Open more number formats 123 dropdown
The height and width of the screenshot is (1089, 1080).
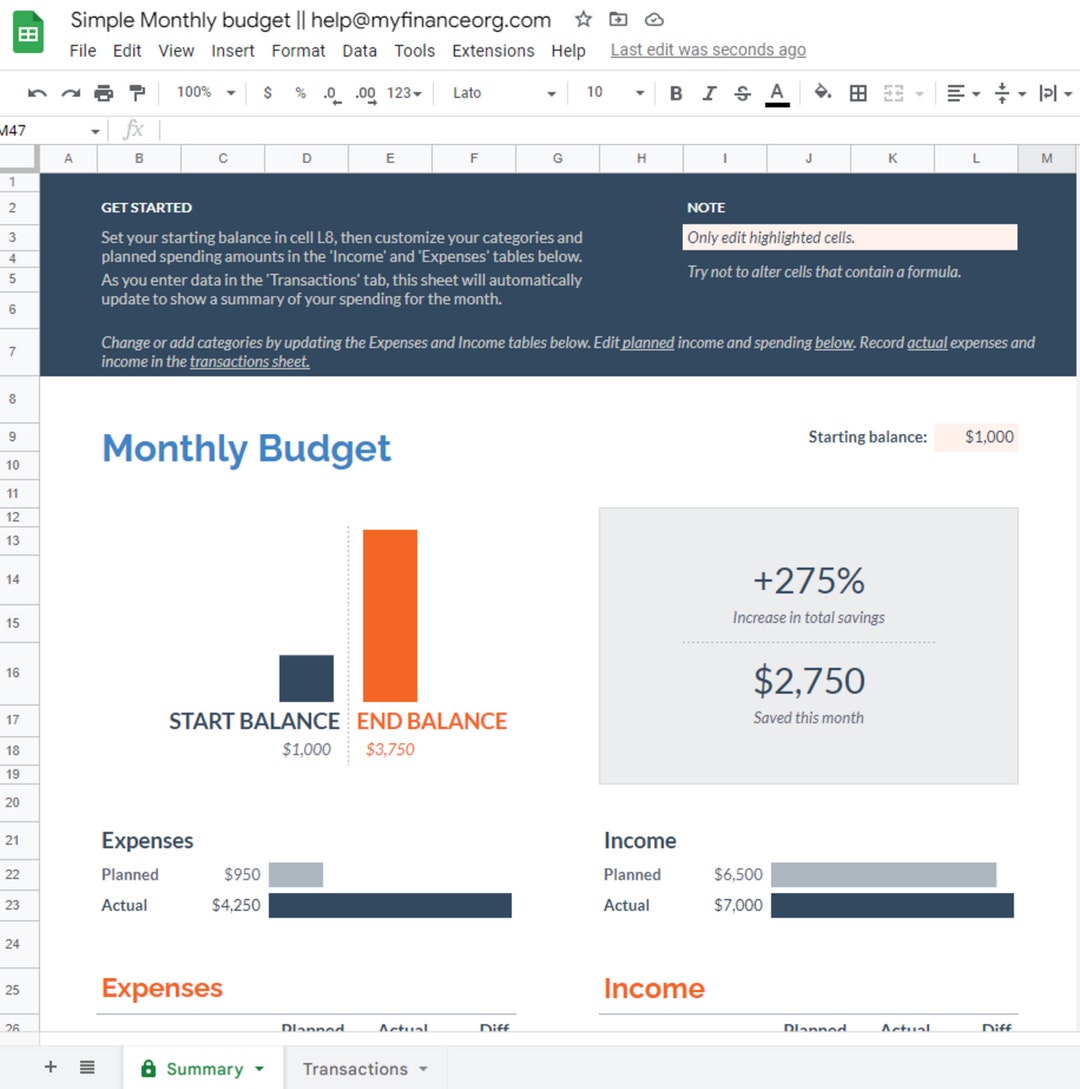pyautogui.click(x=404, y=93)
